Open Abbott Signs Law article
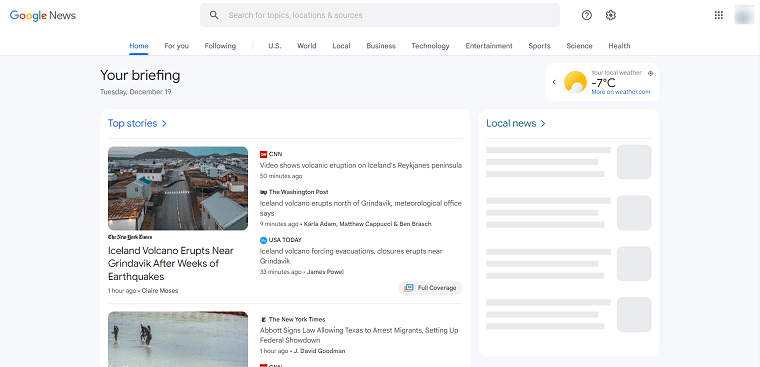 point(359,335)
